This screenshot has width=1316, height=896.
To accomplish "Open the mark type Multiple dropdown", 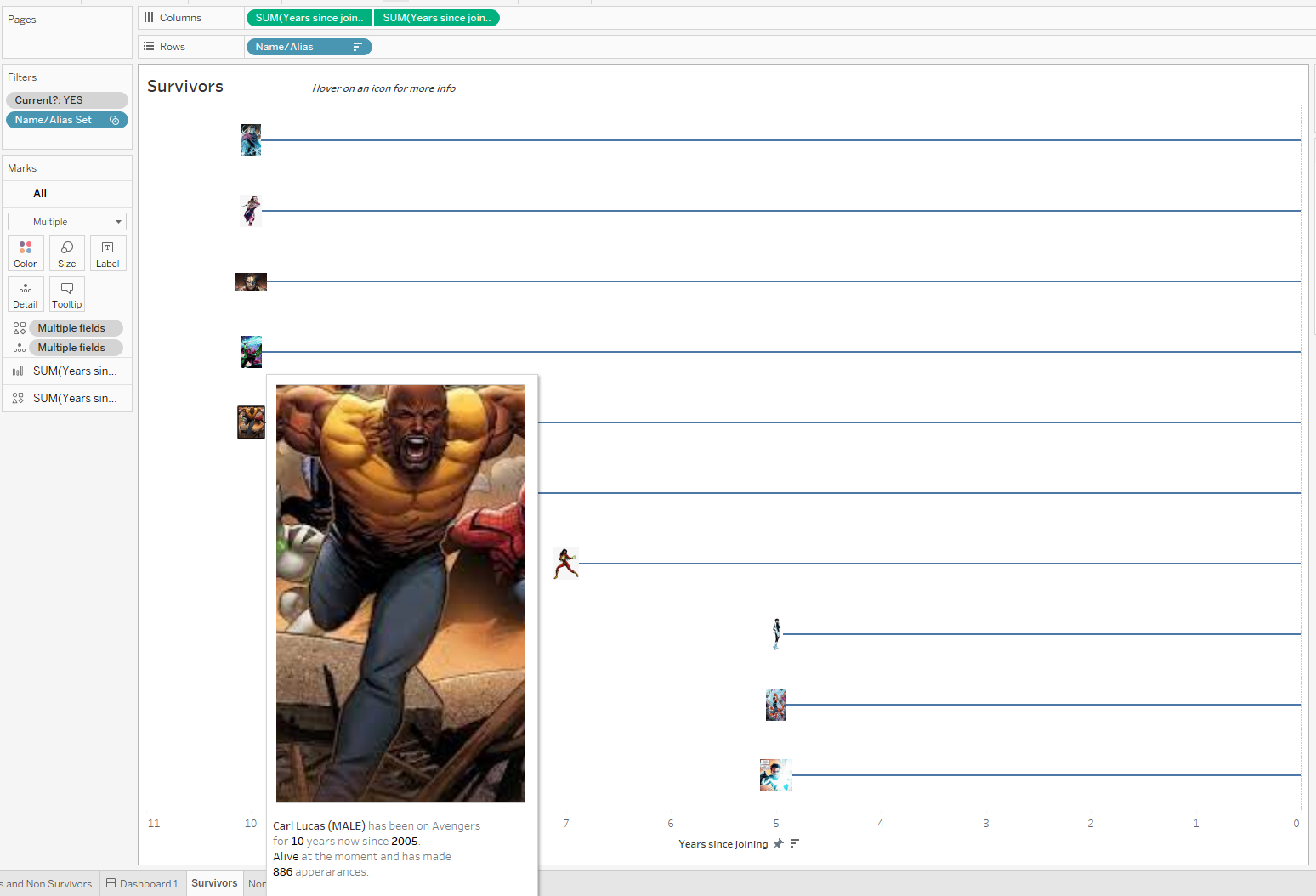I will coord(67,222).
